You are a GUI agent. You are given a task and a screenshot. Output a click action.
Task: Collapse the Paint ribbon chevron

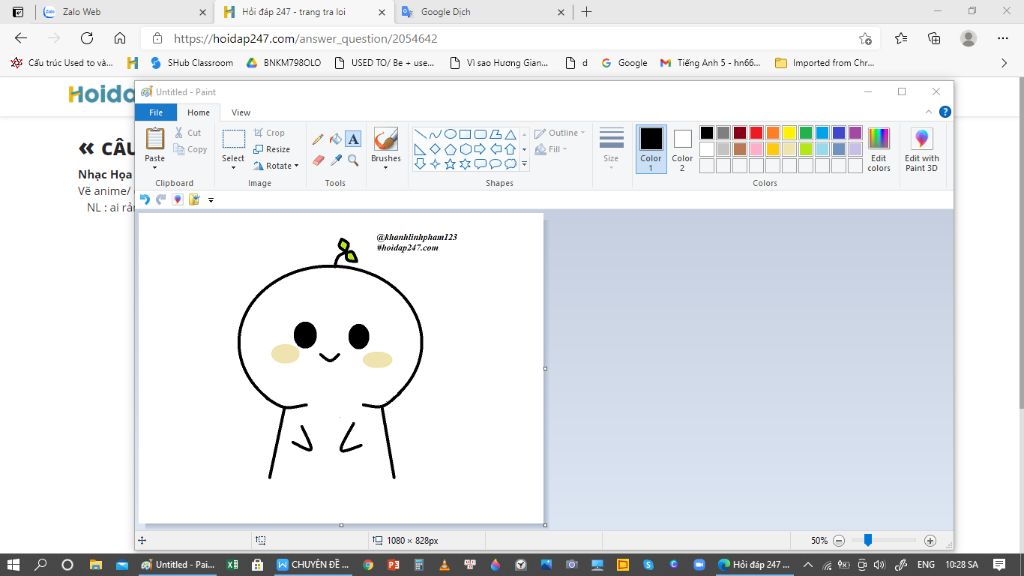929,112
